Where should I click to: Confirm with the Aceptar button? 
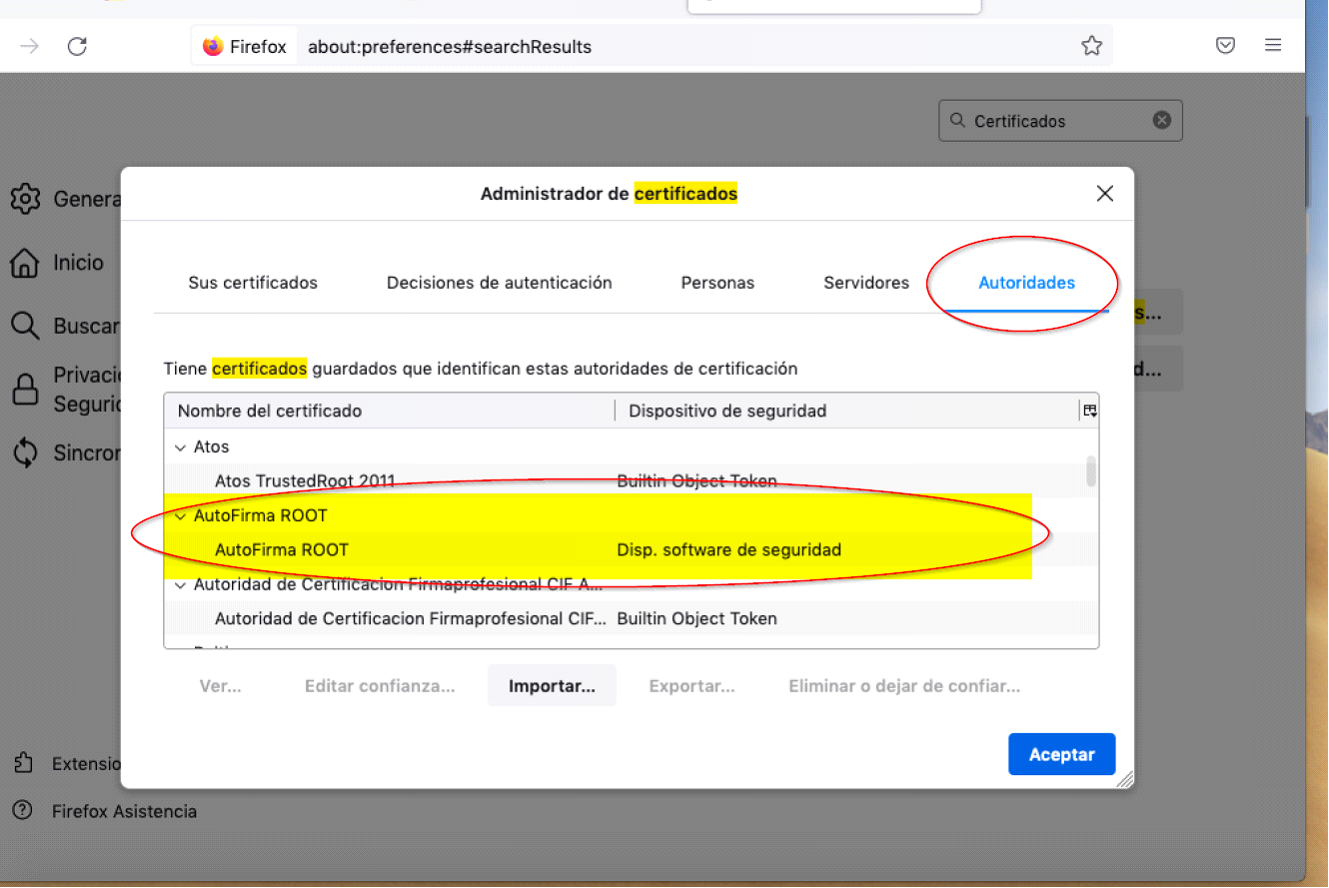click(1061, 754)
